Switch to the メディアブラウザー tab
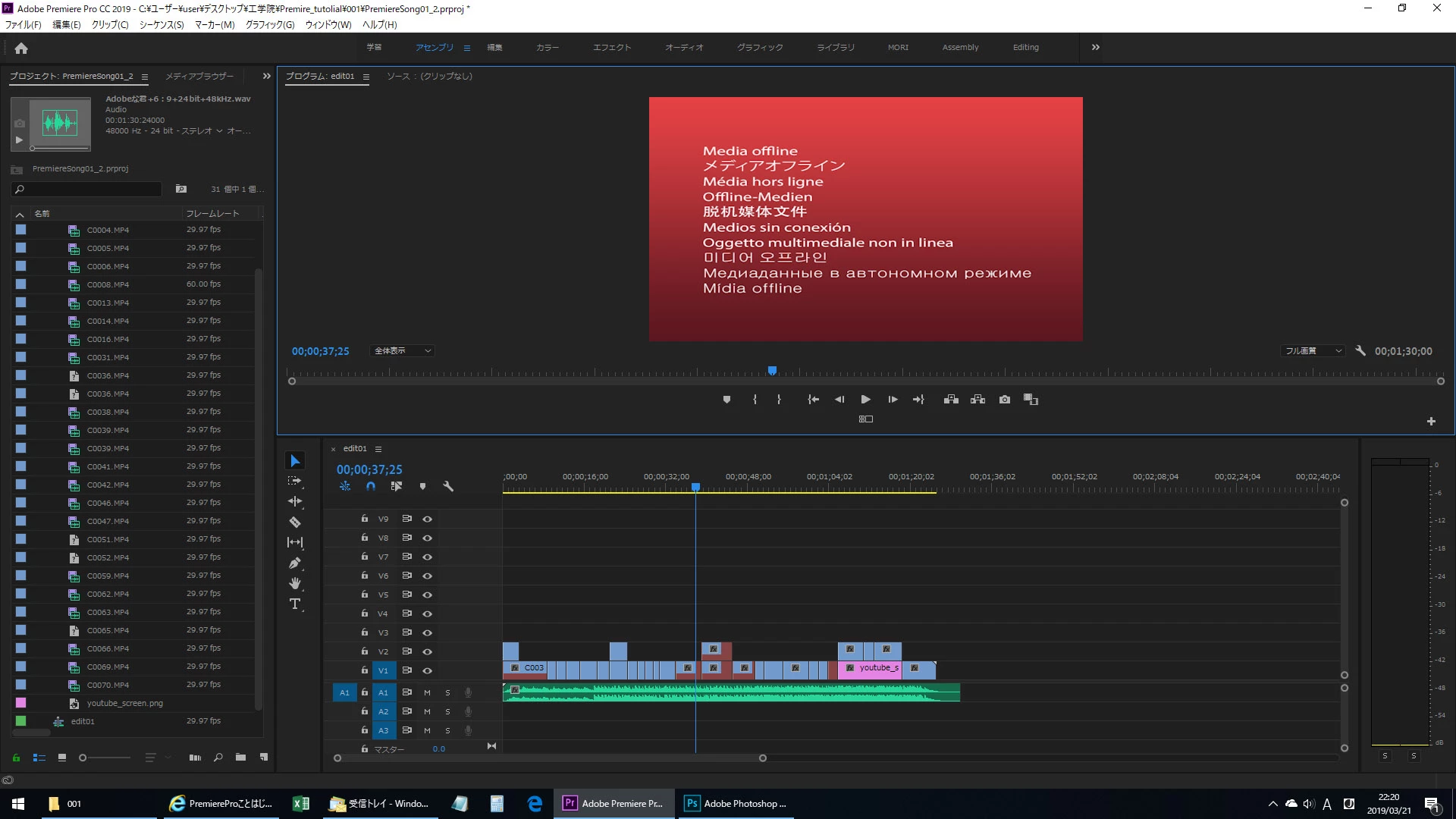This screenshot has height=819, width=1456. coord(199,76)
